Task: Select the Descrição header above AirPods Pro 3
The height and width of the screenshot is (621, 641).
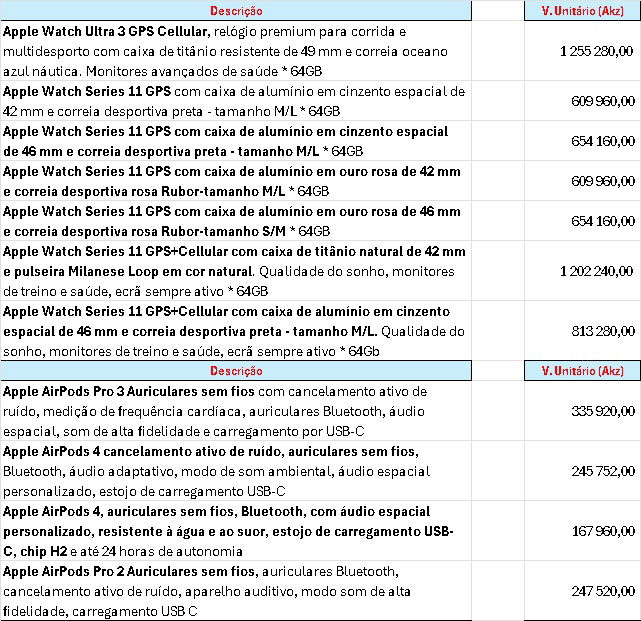Action: point(236,371)
